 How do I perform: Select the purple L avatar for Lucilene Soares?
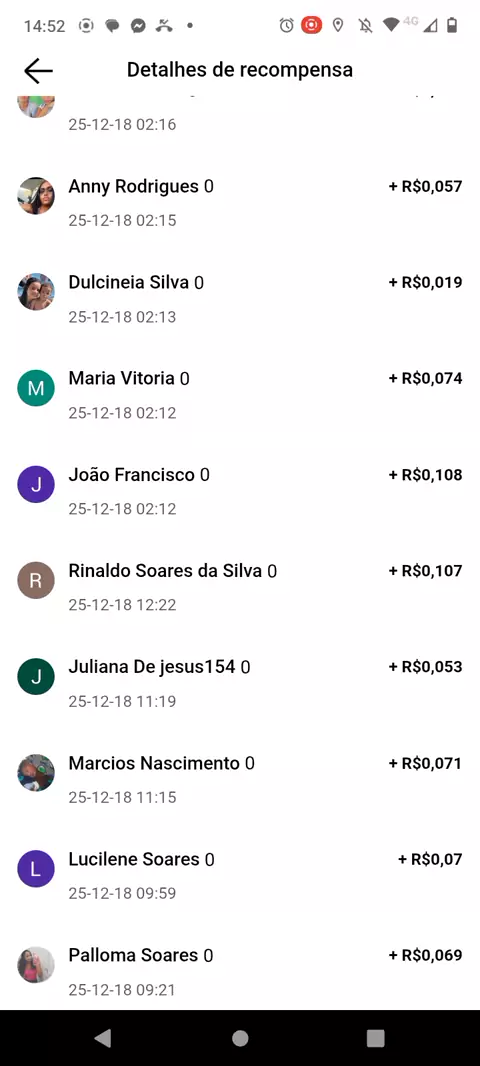point(35,868)
